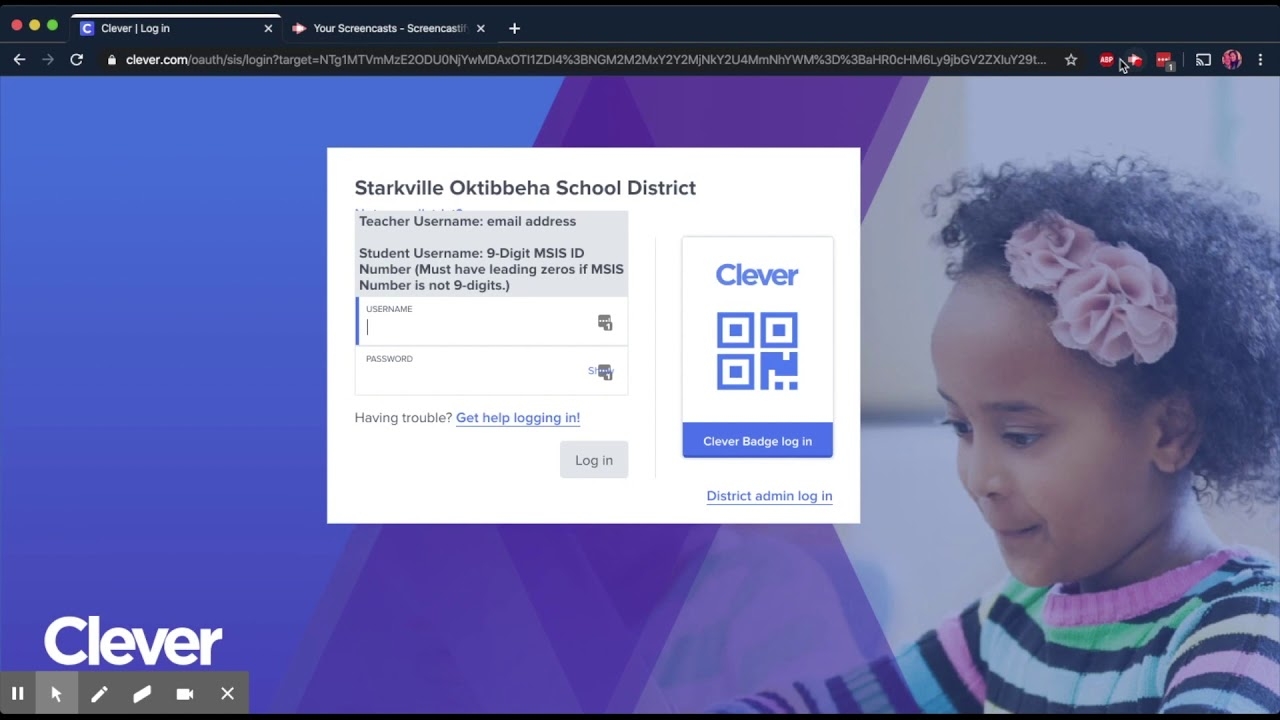The width and height of the screenshot is (1280, 720).
Task: Click the District admin log in link
Action: (769, 496)
